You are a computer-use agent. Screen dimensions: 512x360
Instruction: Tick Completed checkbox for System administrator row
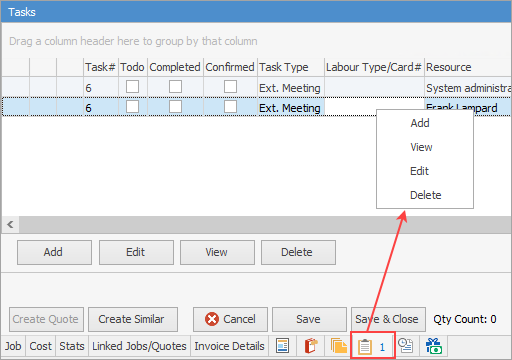click(175, 87)
